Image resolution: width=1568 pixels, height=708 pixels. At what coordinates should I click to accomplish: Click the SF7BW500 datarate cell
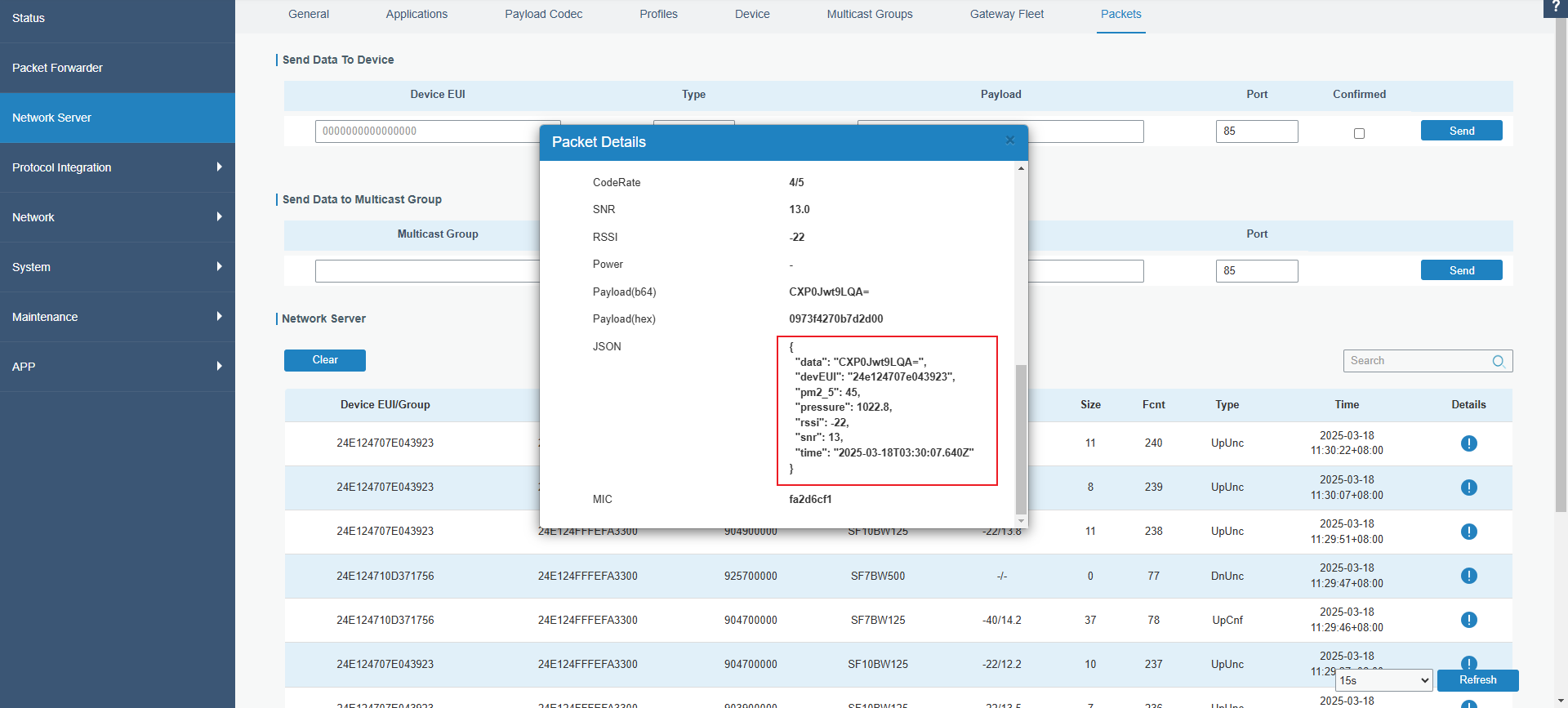pyautogui.click(x=878, y=576)
